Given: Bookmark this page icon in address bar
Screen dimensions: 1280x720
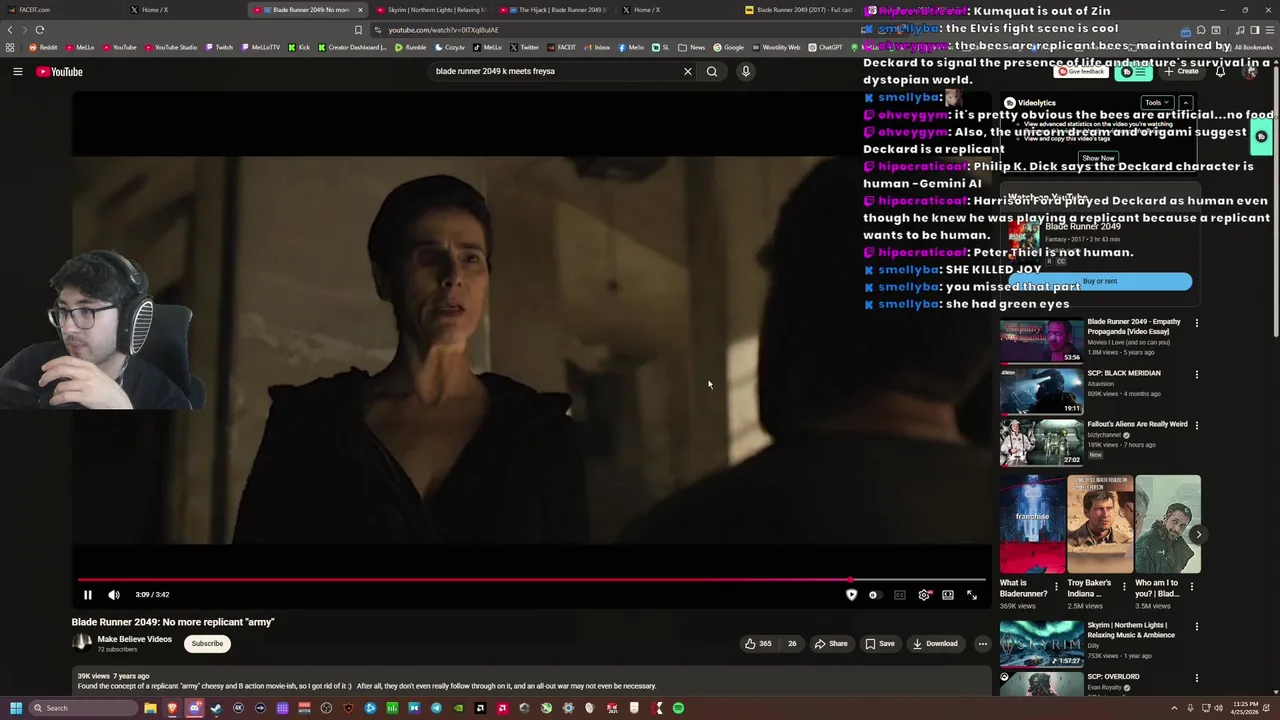Looking at the screenshot, I should [358, 30].
